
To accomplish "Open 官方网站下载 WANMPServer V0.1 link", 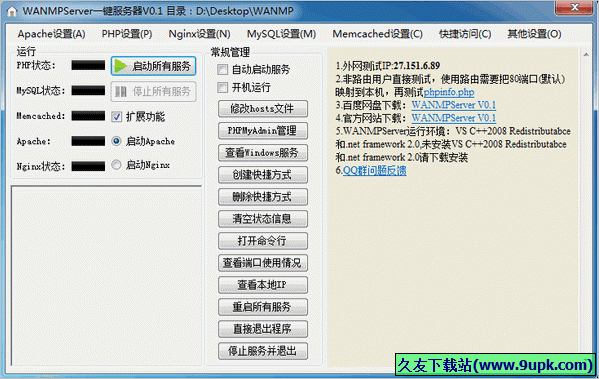I will click(x=454, y=118).
